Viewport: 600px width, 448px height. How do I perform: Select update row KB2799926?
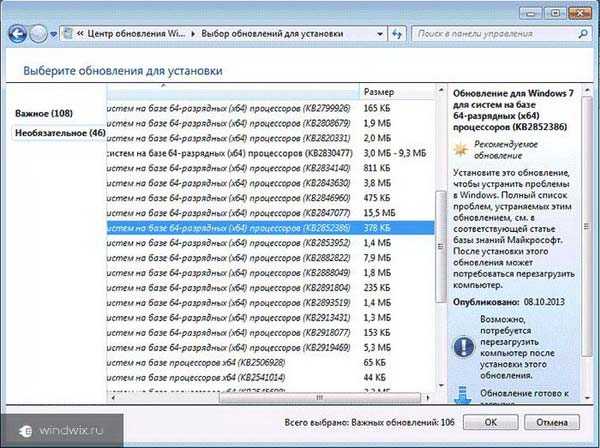pos(271,109)
